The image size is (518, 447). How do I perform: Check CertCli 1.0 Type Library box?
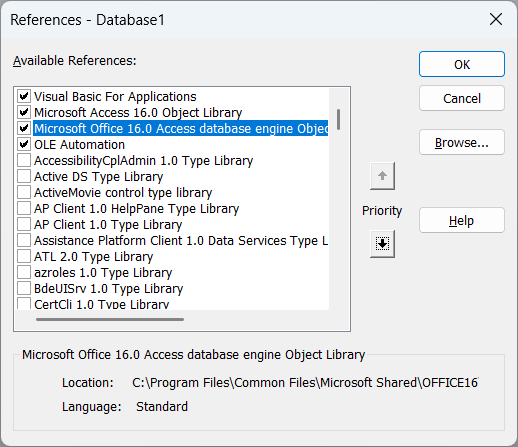[24, 304]
